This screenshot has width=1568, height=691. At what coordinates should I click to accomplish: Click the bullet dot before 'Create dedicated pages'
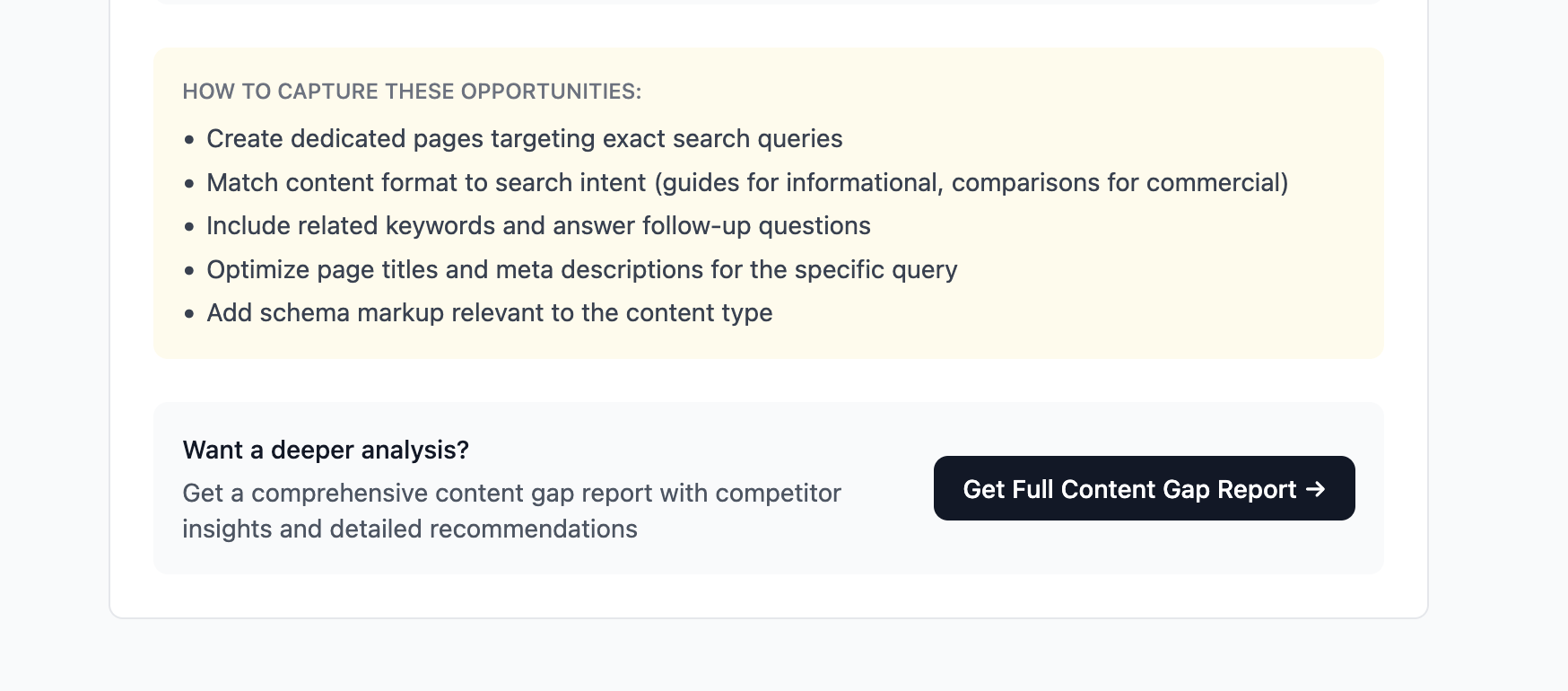tap(188, 140)
